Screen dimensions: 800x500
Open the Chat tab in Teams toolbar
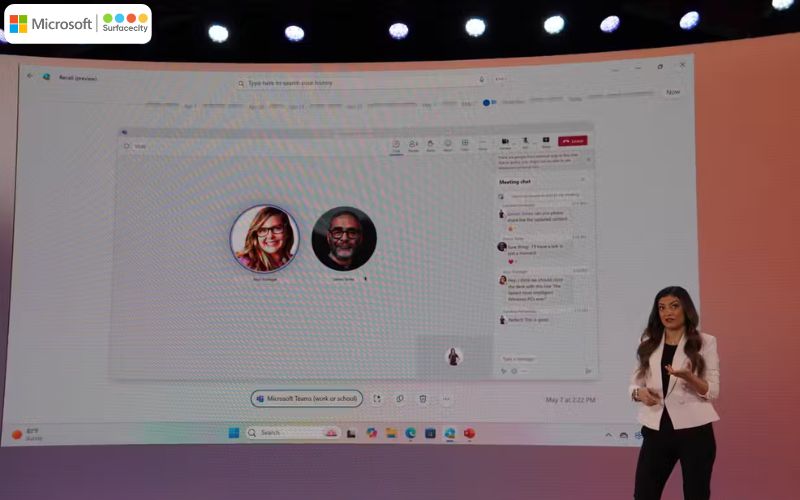(396, 145)
